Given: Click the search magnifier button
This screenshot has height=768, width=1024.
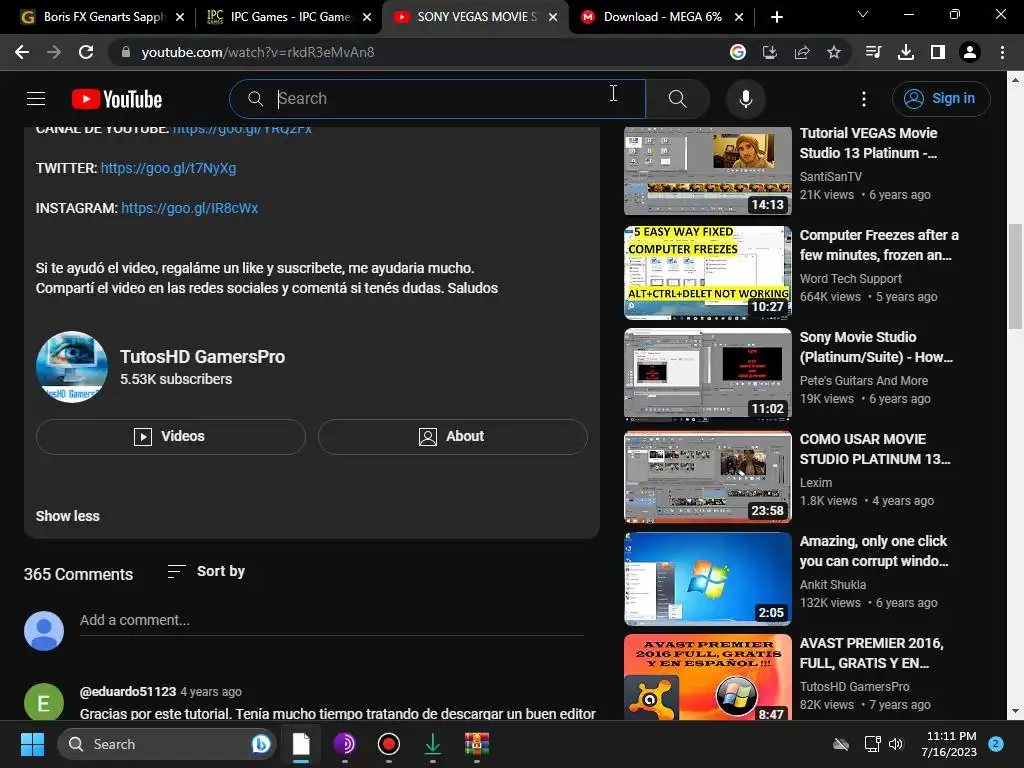Looking at the screenshot, I should (x=677, y=99).
